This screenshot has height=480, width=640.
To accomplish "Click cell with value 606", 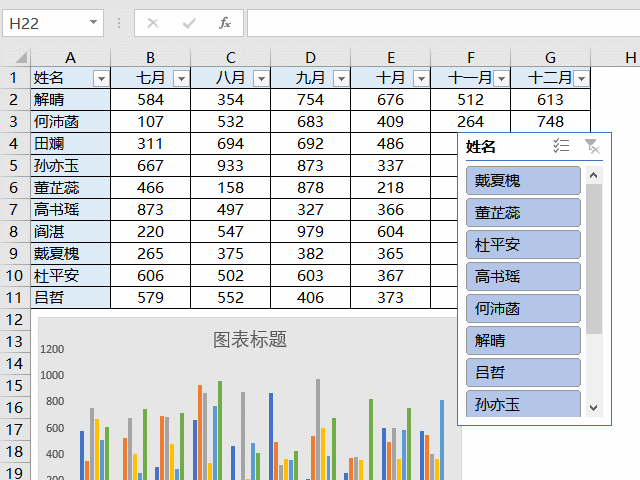I will click(151, 276).
